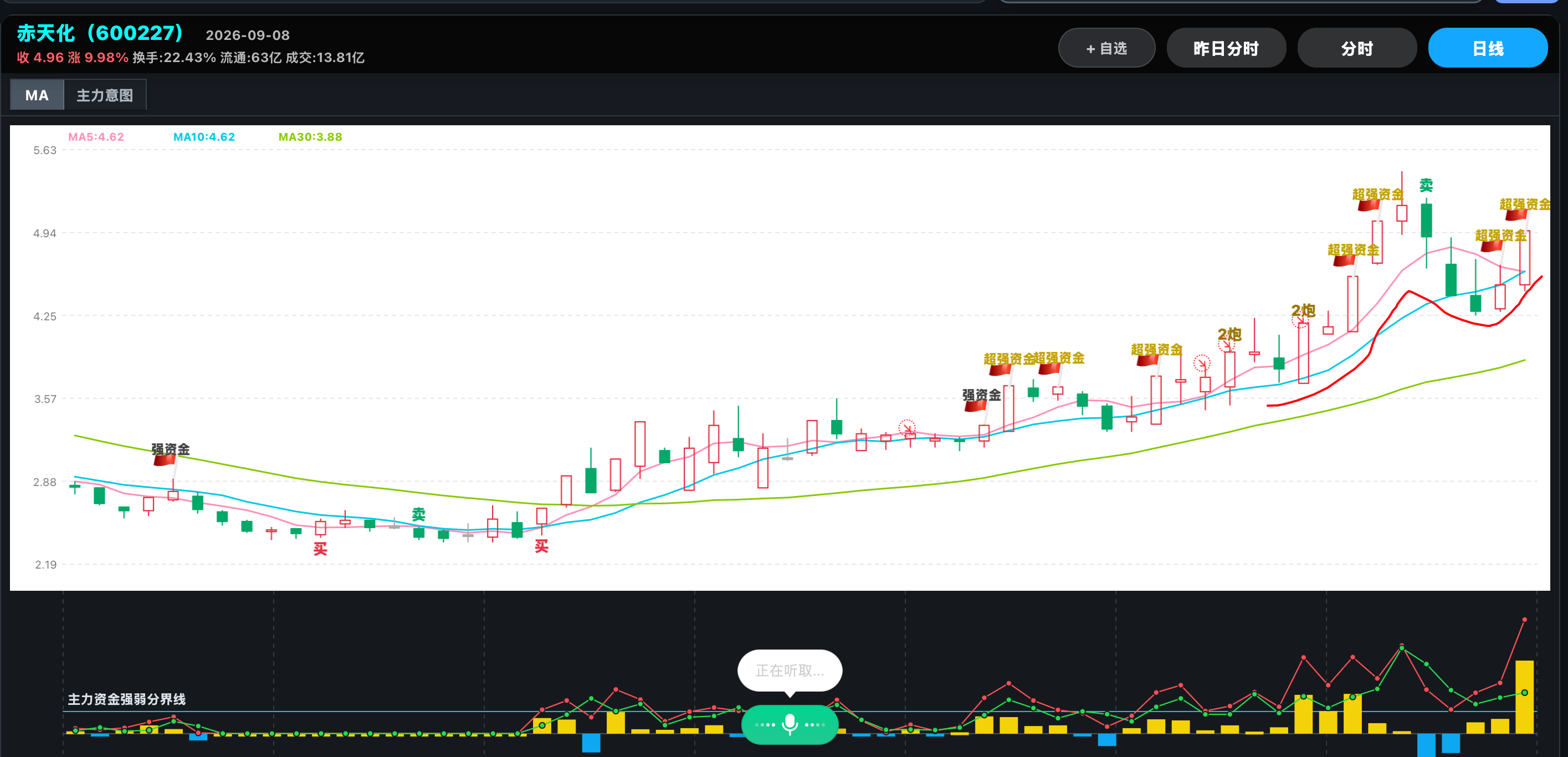Select the 日线 daily chart button
The image size is (1568, 757).
1488,48
